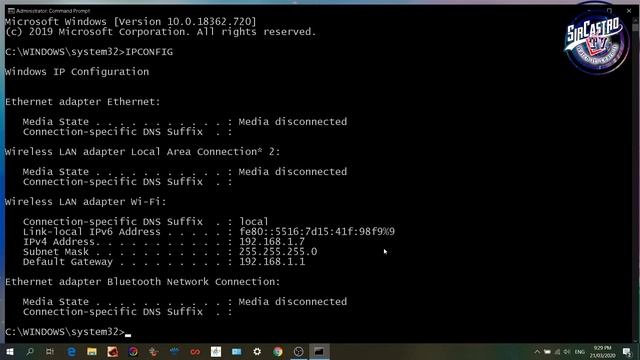The height and width of the screenshot is (360, 640).
Task: Click the battery icon in system tray
Action: pos(547,352)
